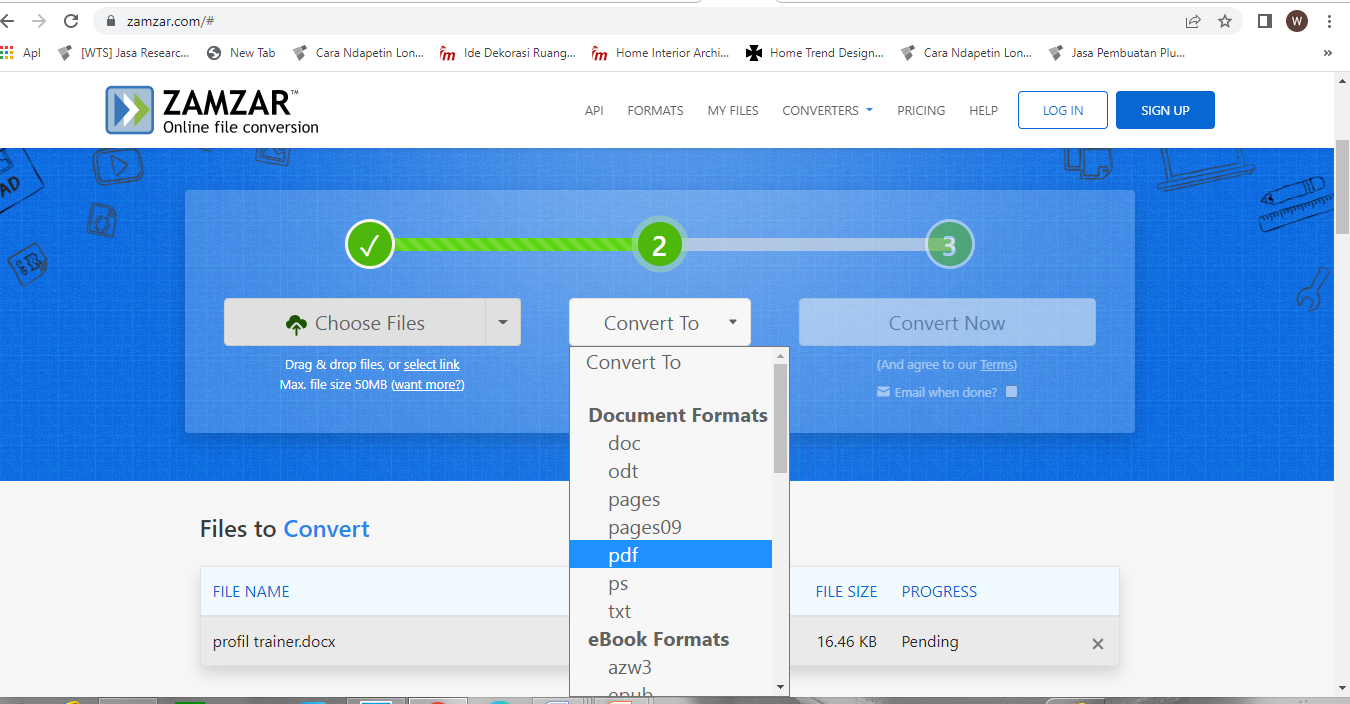This screenshot has height=704, width=1350.
Task: Click the dropdown list scrollbar thumb
Action: pos(781,418)
